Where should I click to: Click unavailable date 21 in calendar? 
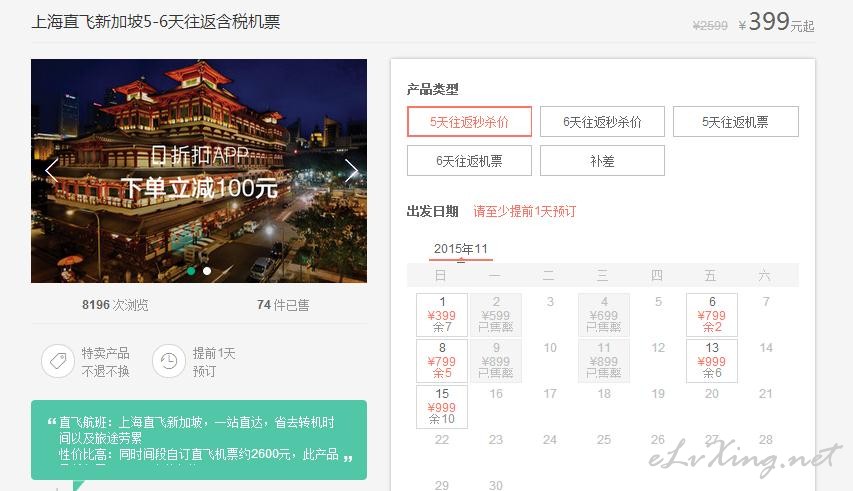(765, 394)
